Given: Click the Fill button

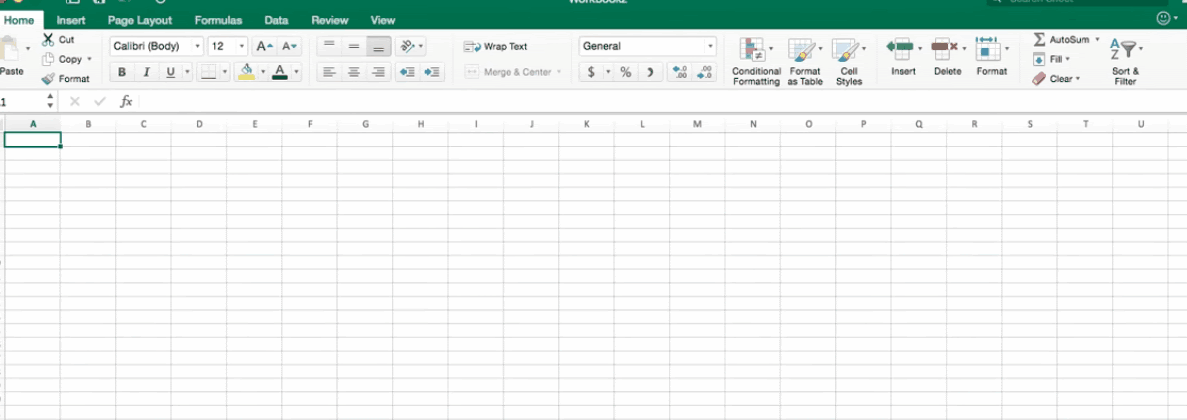Looking at the screenshot, I should tap(1048, 59).
